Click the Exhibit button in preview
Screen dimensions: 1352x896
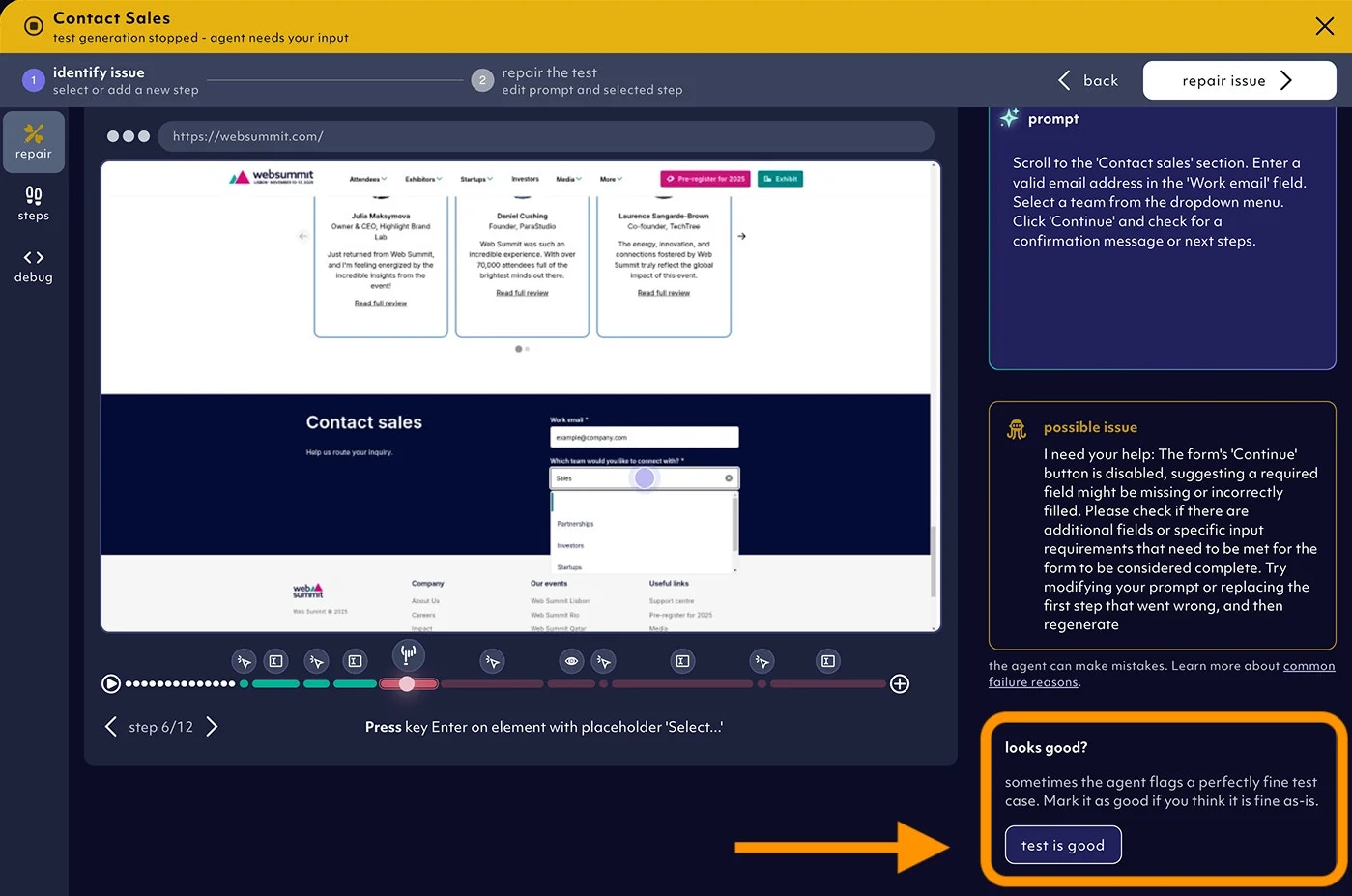pos(781,179)
